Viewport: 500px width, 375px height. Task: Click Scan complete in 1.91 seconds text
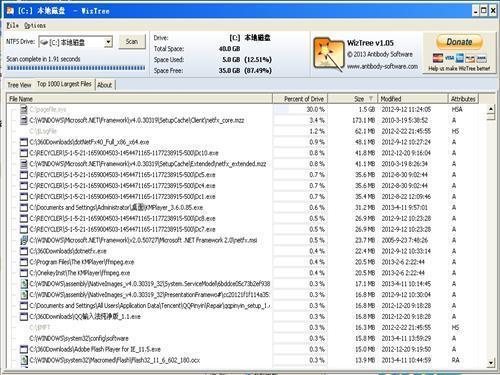pyautogui.click(x=43, y=59)
